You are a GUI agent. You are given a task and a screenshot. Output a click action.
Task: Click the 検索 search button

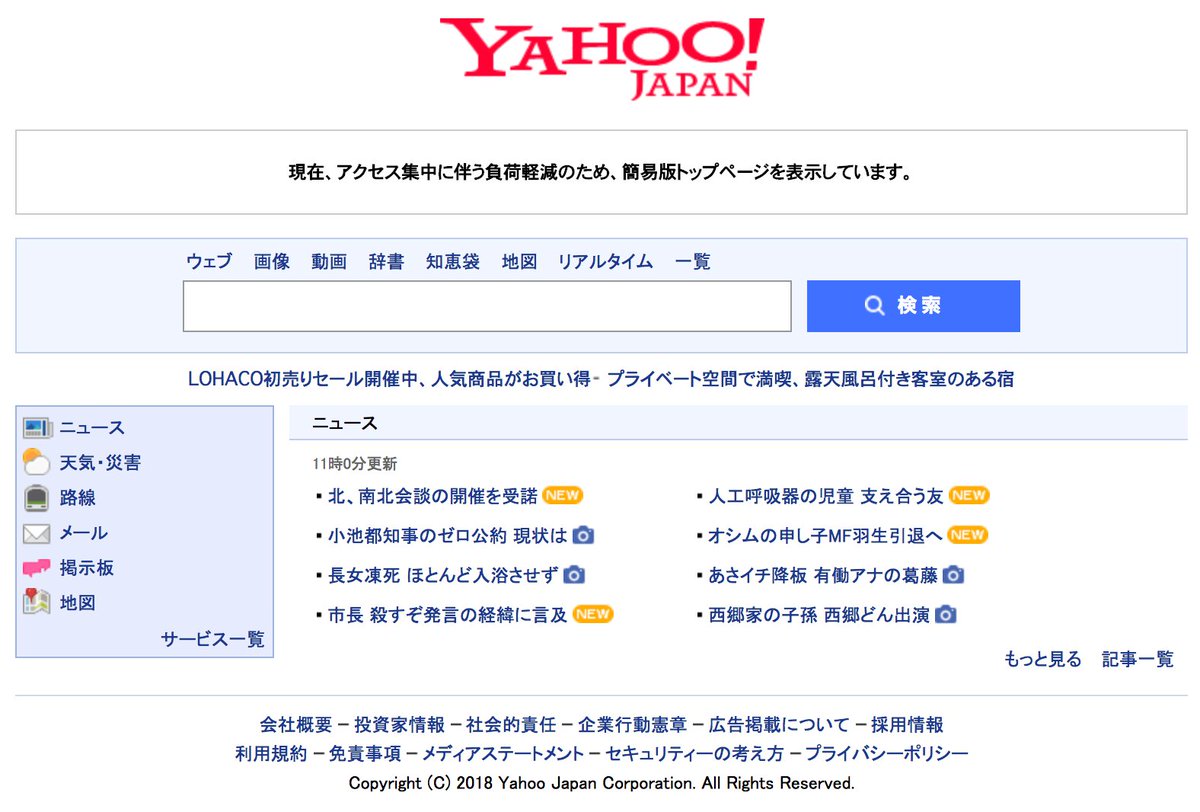coord(913,306)
